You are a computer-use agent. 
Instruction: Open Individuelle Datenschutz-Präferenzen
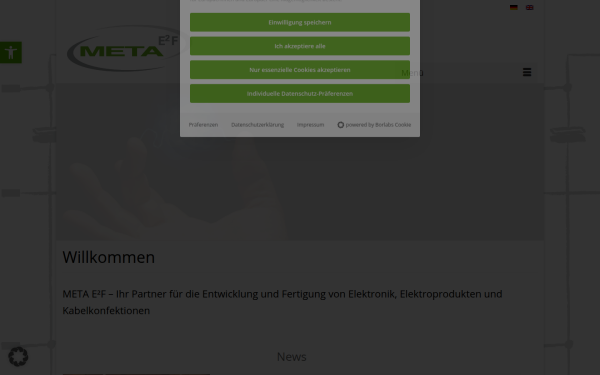[300, 93]
